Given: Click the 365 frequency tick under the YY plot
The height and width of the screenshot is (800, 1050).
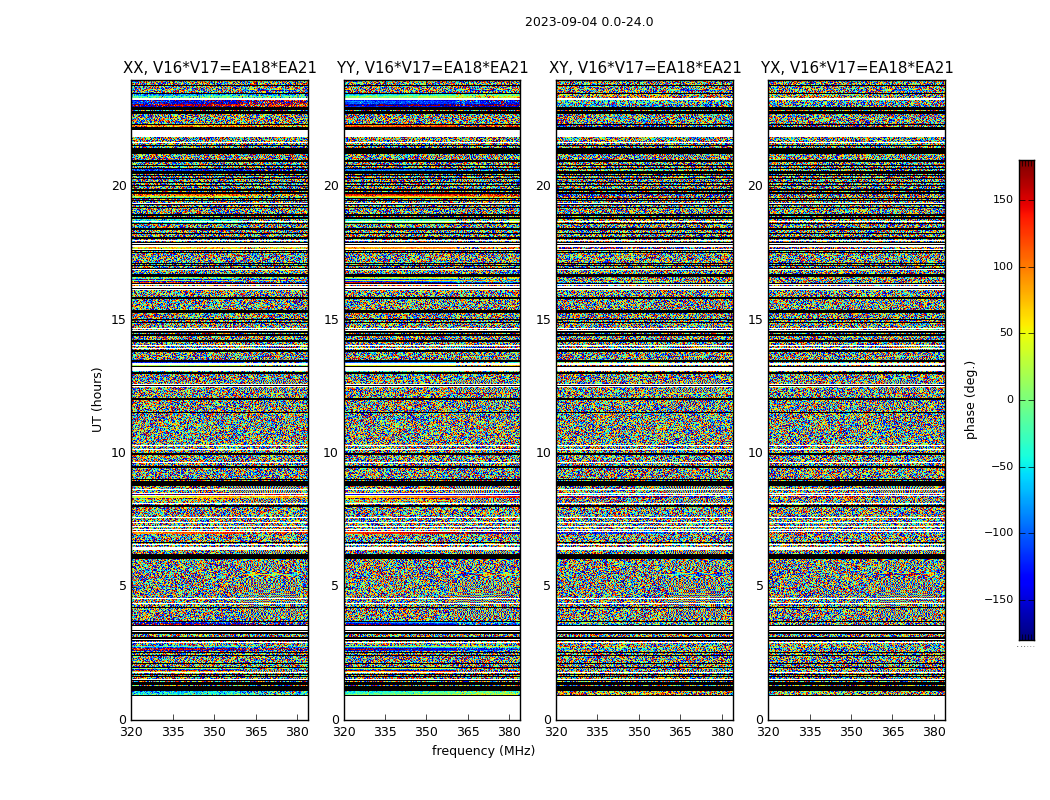Looking at the screenshot, I should [468, 732].
